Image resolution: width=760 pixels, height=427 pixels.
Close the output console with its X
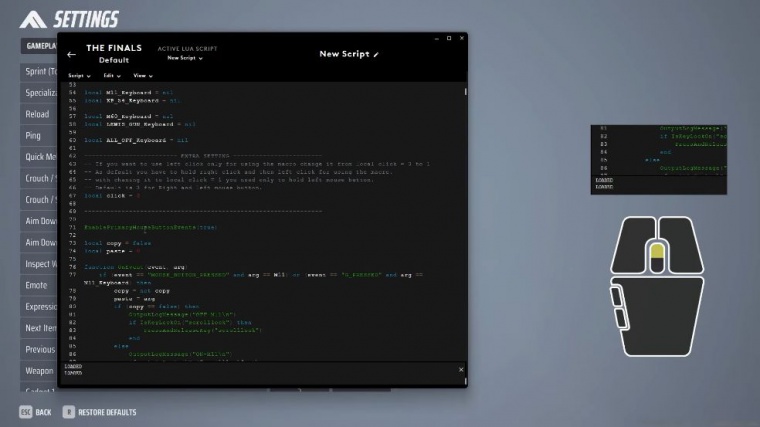pyautogui.click(x=461, y=370)
